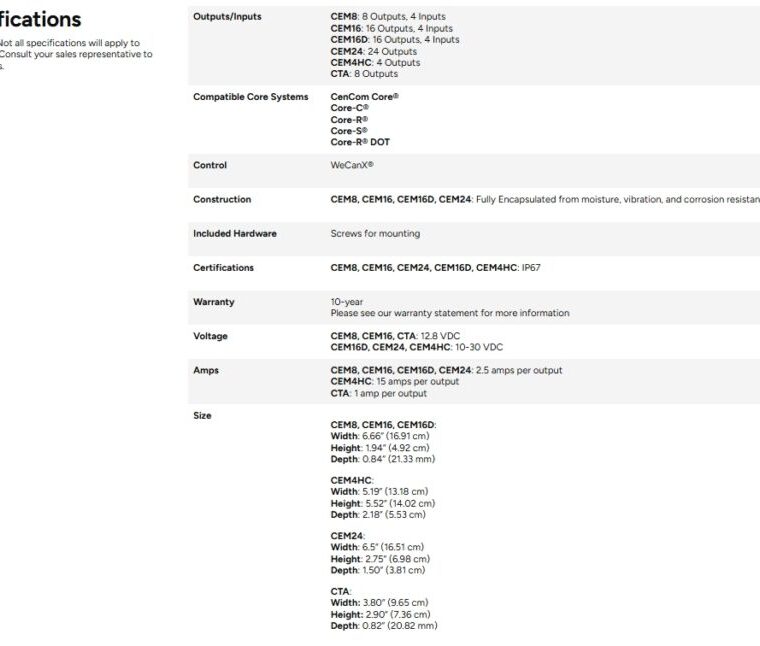The width and height of the screenshot is (760, 646).
Task: Click the Screws for mounting text
Action: point(375,233)
